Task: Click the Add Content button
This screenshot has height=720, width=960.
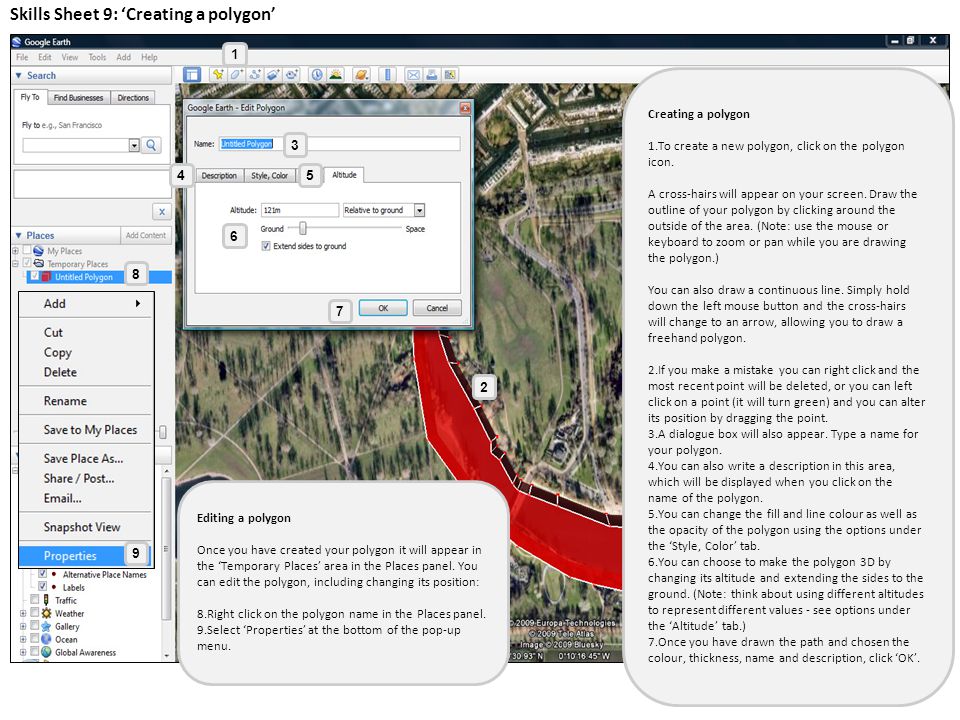Action: point(146,235)
